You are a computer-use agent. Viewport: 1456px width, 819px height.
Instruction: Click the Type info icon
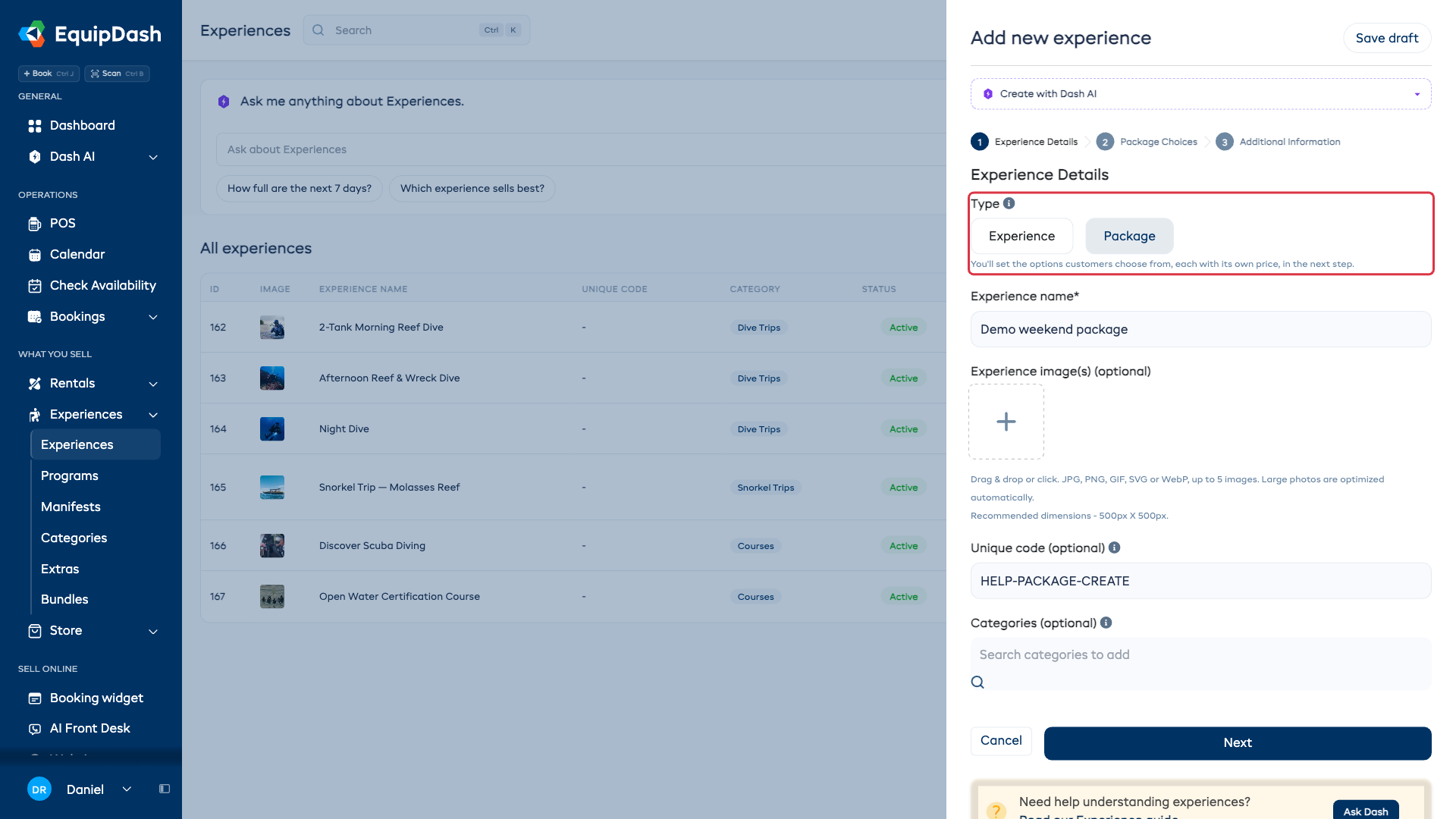click(x=1009, y=203)
